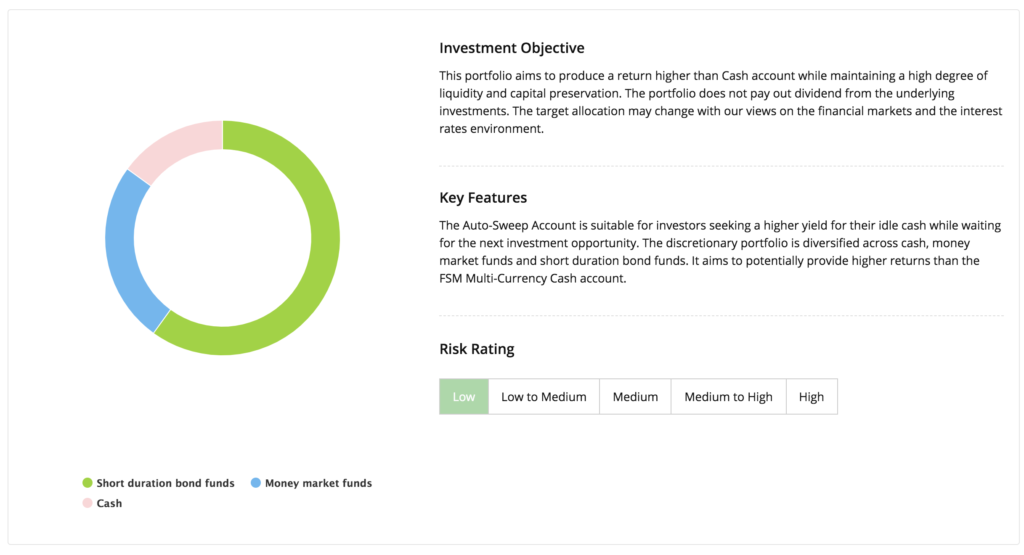The width and height of the screenshot is (1024, 555).
Task: Toggle Money market funds legend label
Action: (318, 483)
